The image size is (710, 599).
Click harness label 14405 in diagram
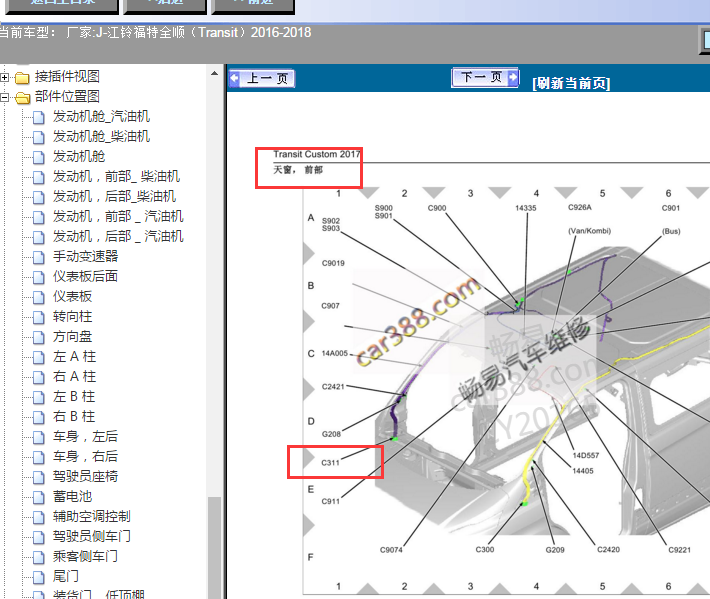coord(583,471)
